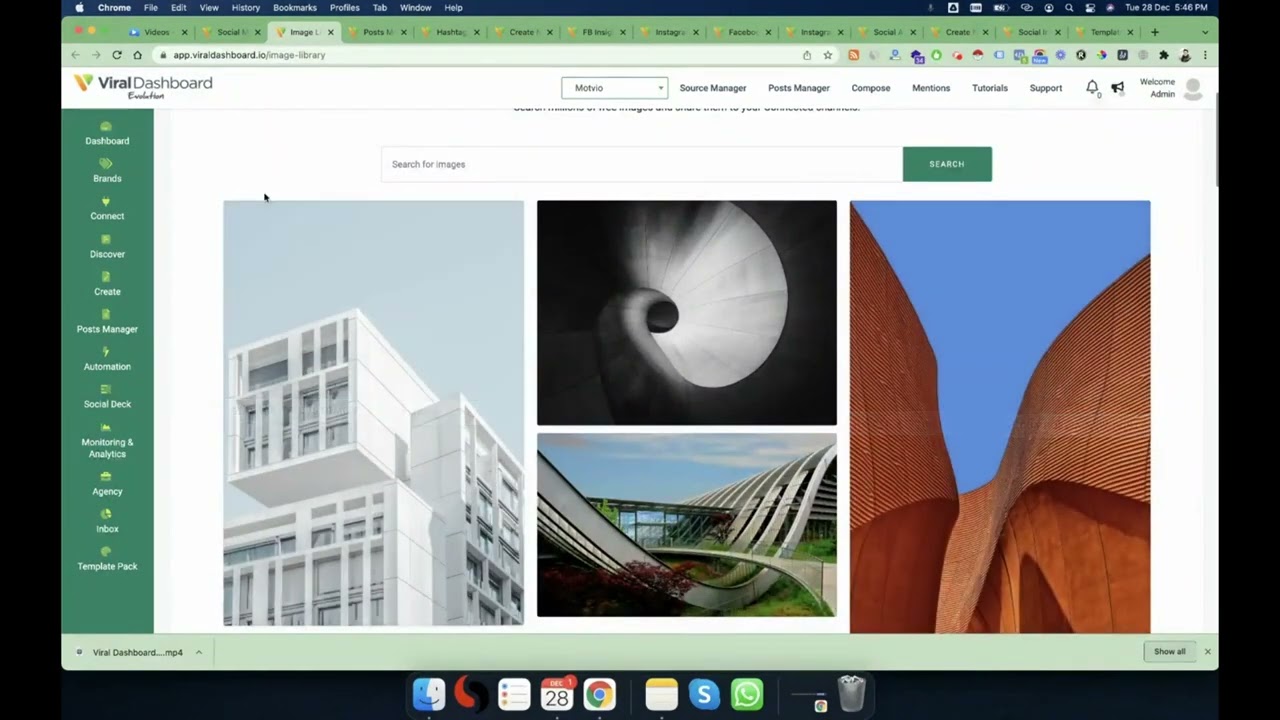Open Trash from the Dock
The height and width of the screenshot is (720, 1280).
coord(851,694)
